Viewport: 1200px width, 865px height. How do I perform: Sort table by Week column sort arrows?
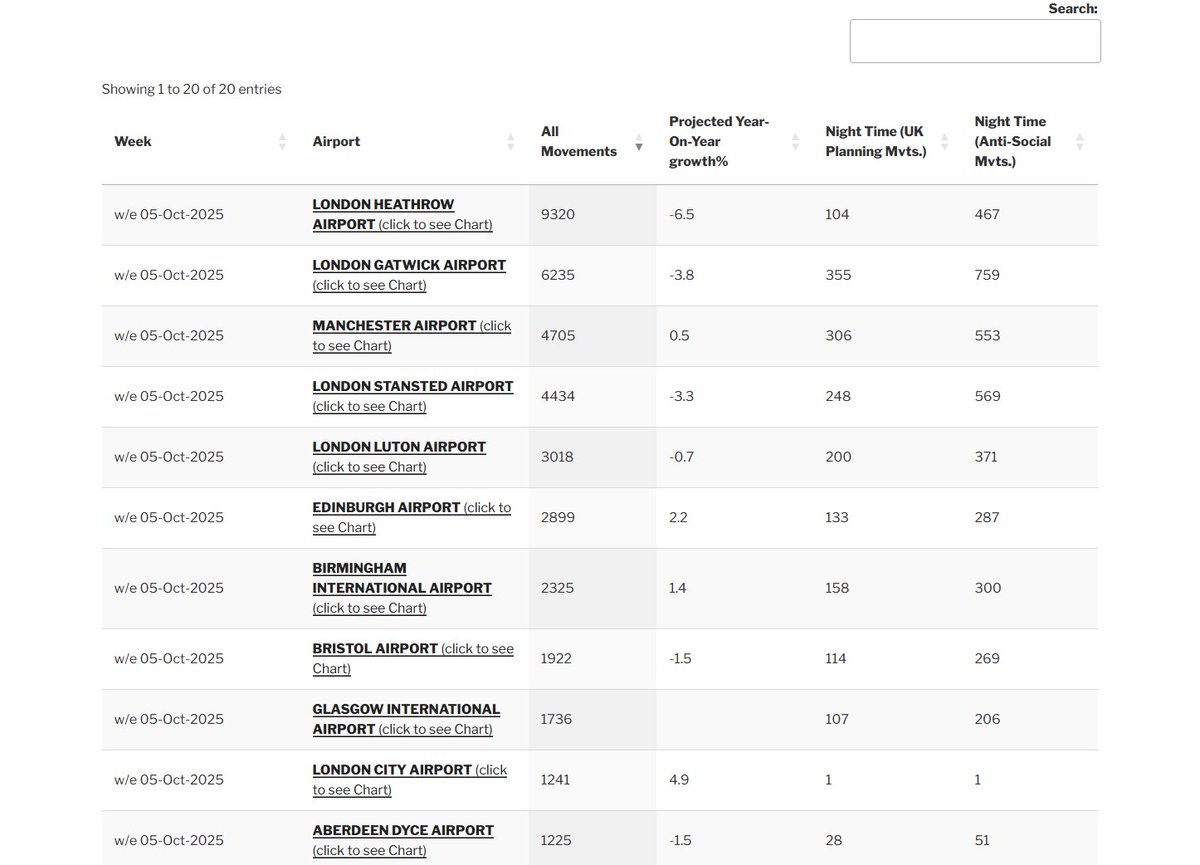coord(282,142)
